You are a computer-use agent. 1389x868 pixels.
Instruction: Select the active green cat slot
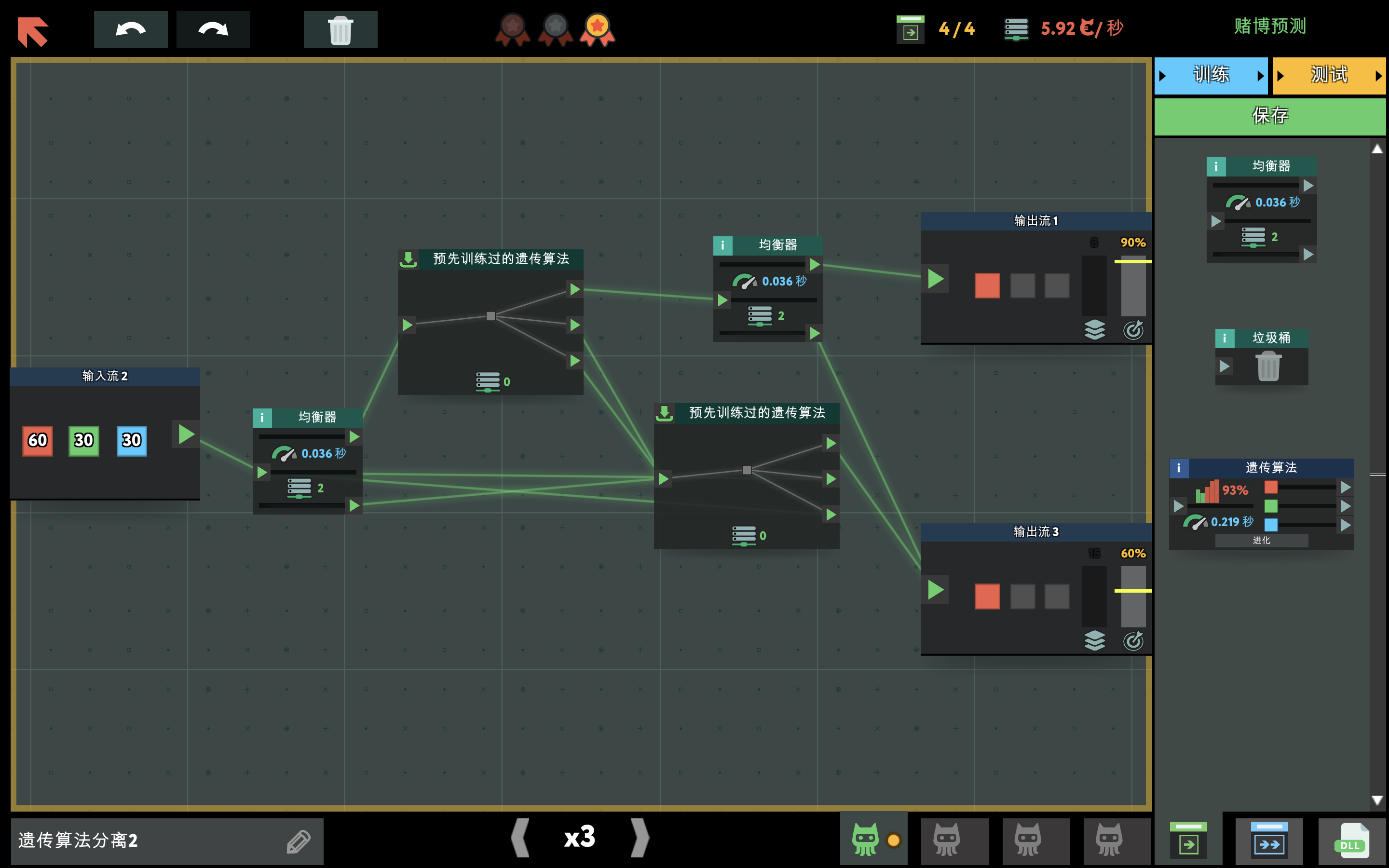[x=866, y=841]
